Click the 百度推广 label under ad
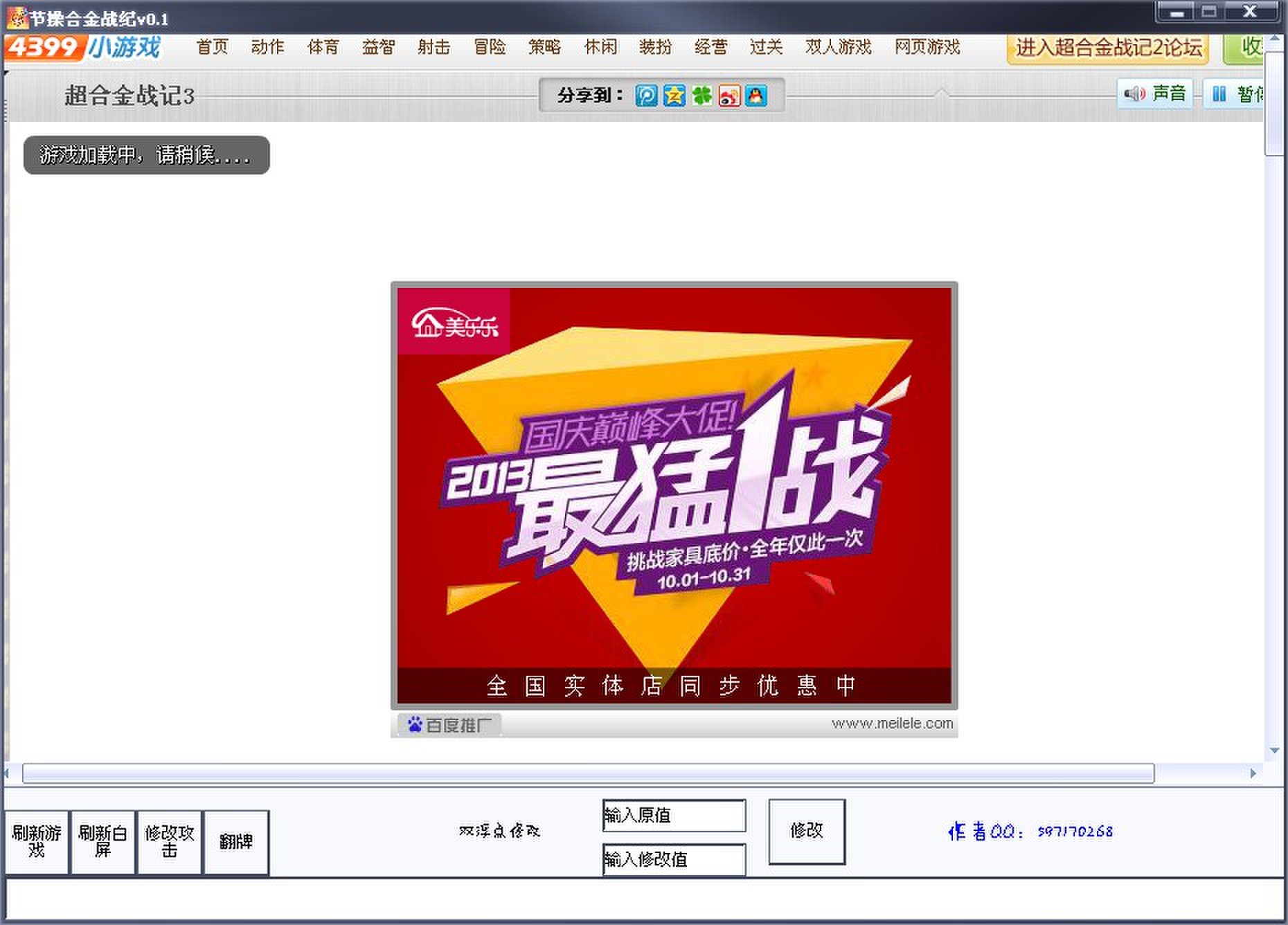The image size is (1288, 925). (449, 725)
